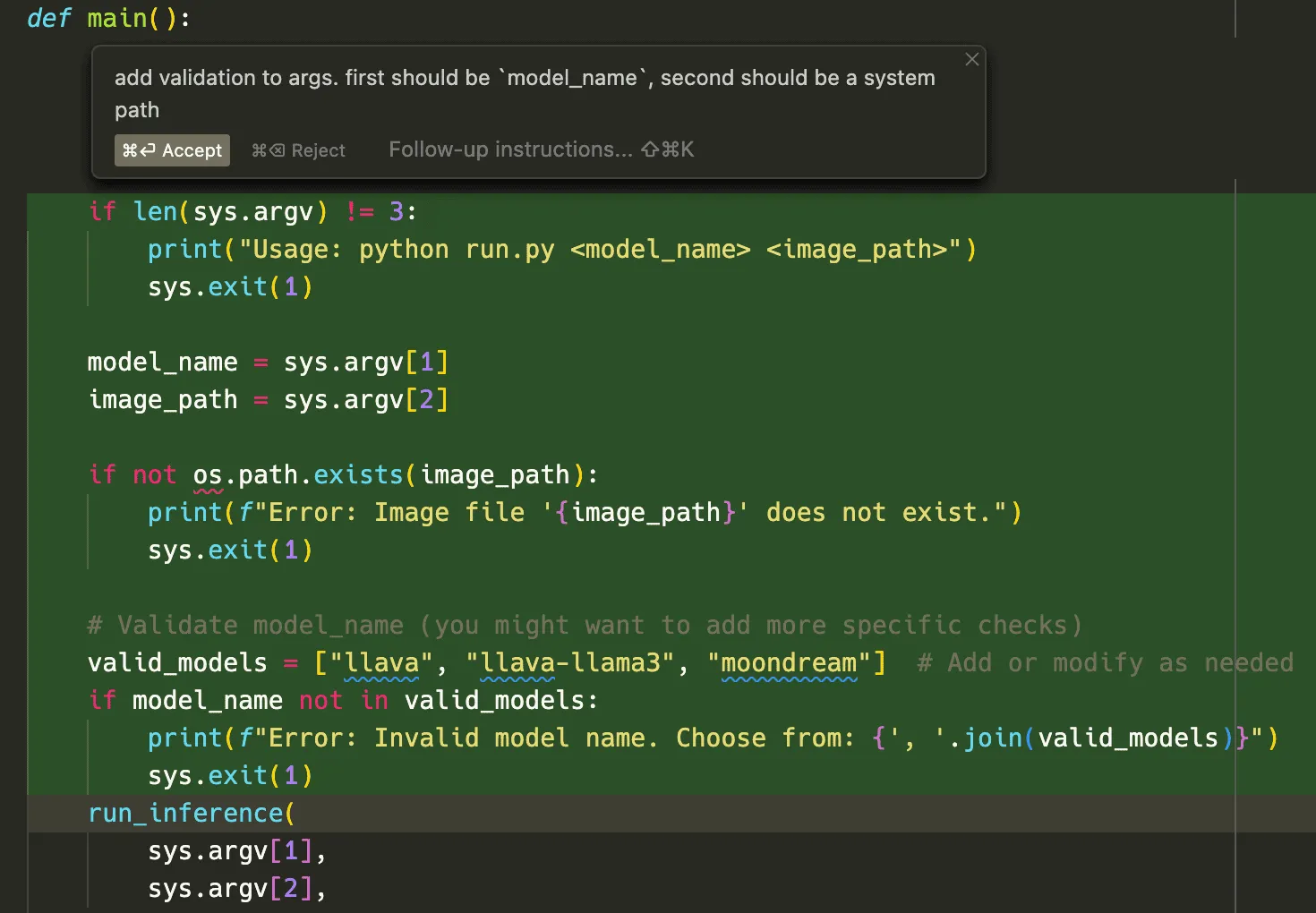Click the ⌘⌫ backspace icon beside Reject

click(269, 149)
